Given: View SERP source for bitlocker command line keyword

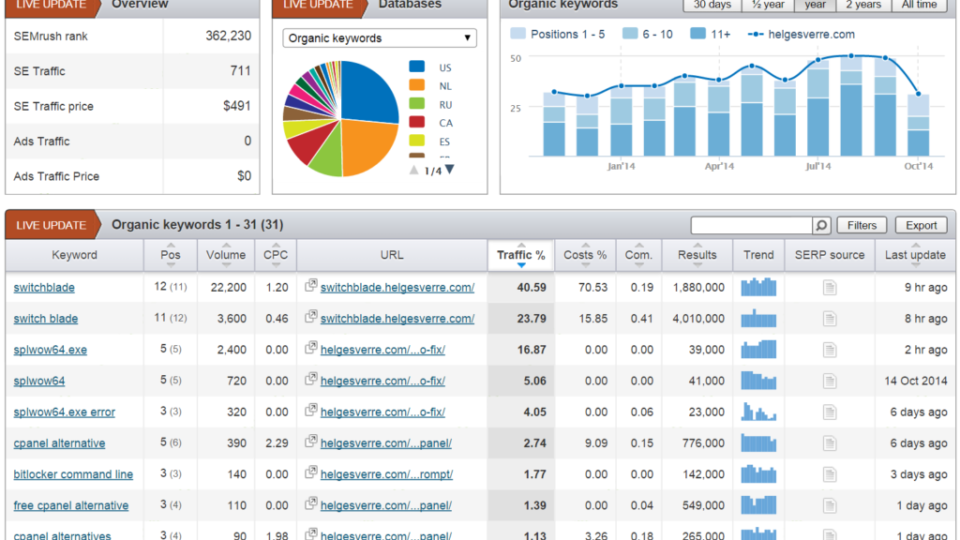Looking at the screenshot, I should coord(830,474).
